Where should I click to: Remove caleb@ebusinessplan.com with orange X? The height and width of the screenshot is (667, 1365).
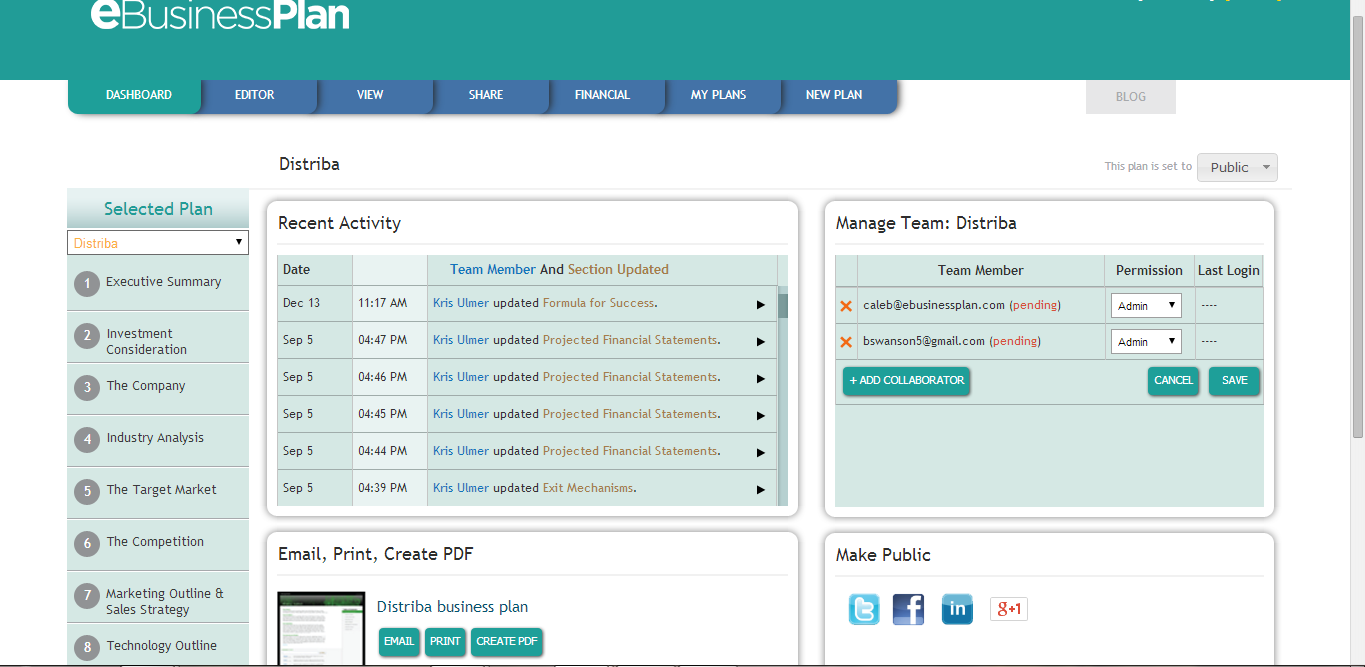(x=846, y=306)
